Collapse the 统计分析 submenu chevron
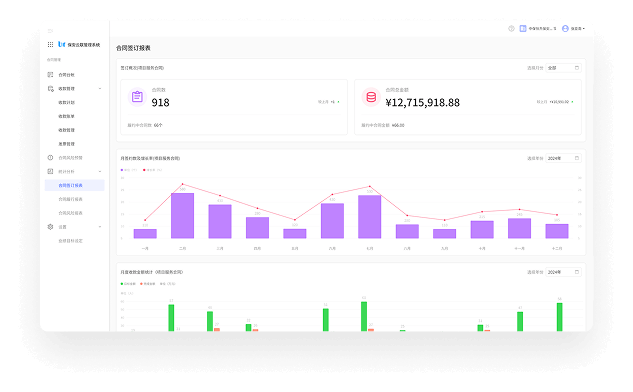The height and width of the screenshot is (392, 633). pos(100,172)
